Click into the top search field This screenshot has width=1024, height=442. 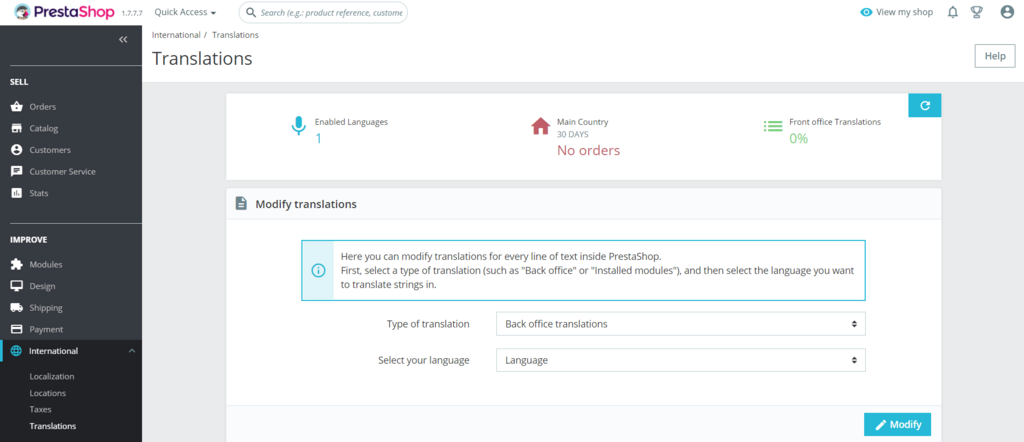[315, 13]
